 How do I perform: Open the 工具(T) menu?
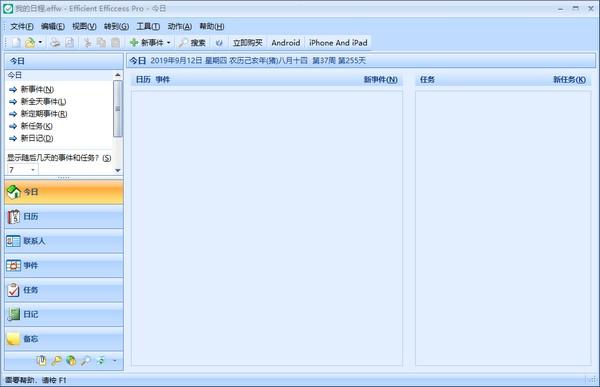point(148,26)
